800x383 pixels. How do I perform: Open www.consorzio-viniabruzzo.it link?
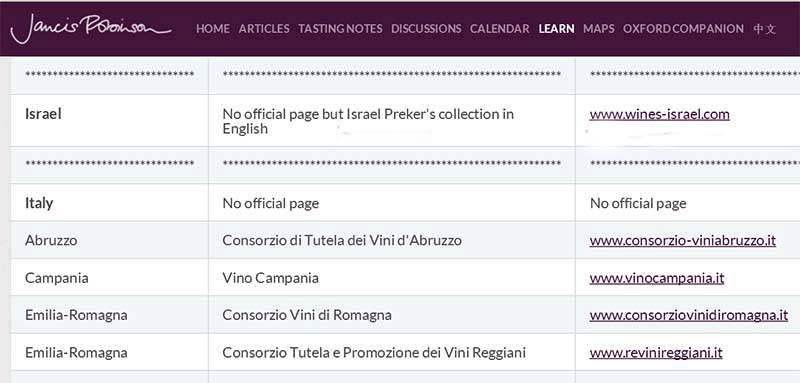click(x=683, y=240)
